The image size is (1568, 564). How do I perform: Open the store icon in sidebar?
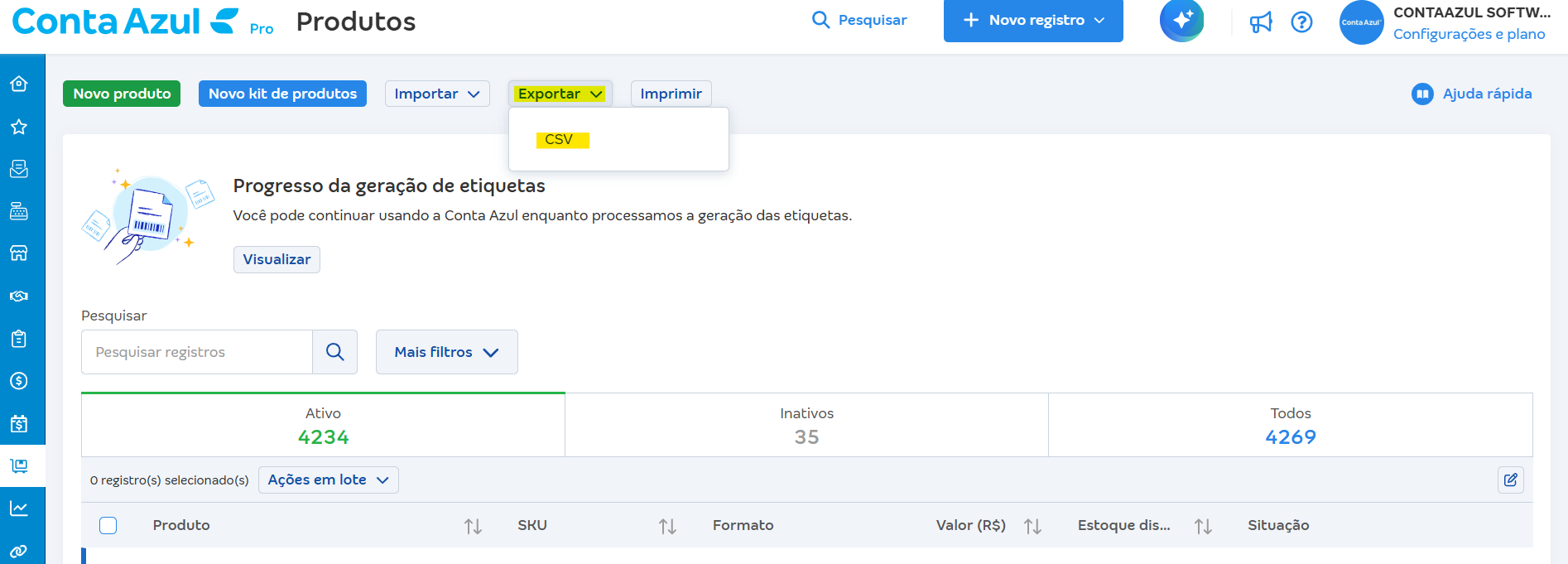click(x=19, y=253)
